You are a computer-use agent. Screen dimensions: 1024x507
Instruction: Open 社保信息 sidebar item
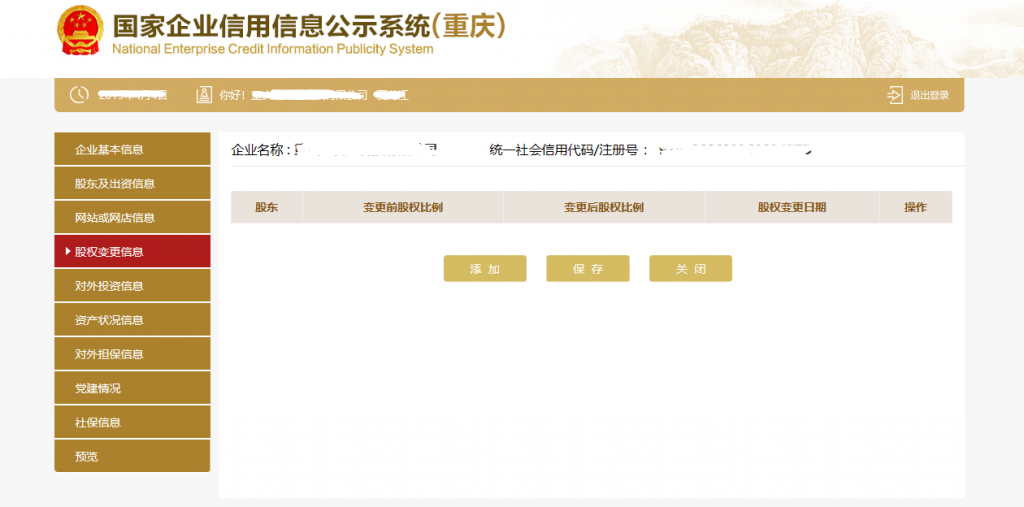coord(133,422)
